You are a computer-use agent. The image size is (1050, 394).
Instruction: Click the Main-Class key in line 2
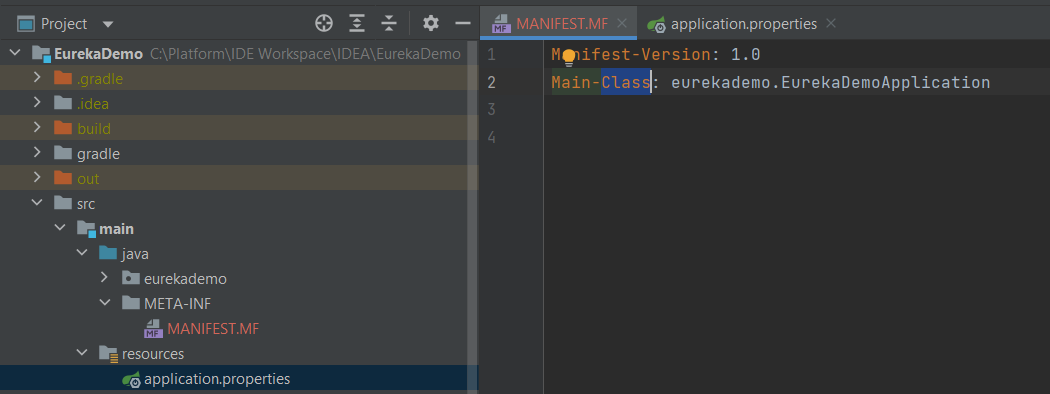point(601,82)
